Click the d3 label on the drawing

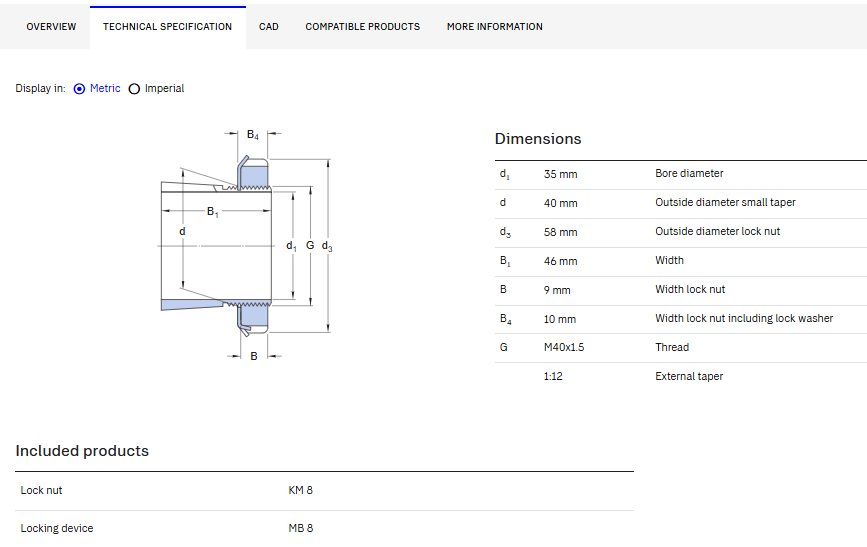click(x=327, y=246)
